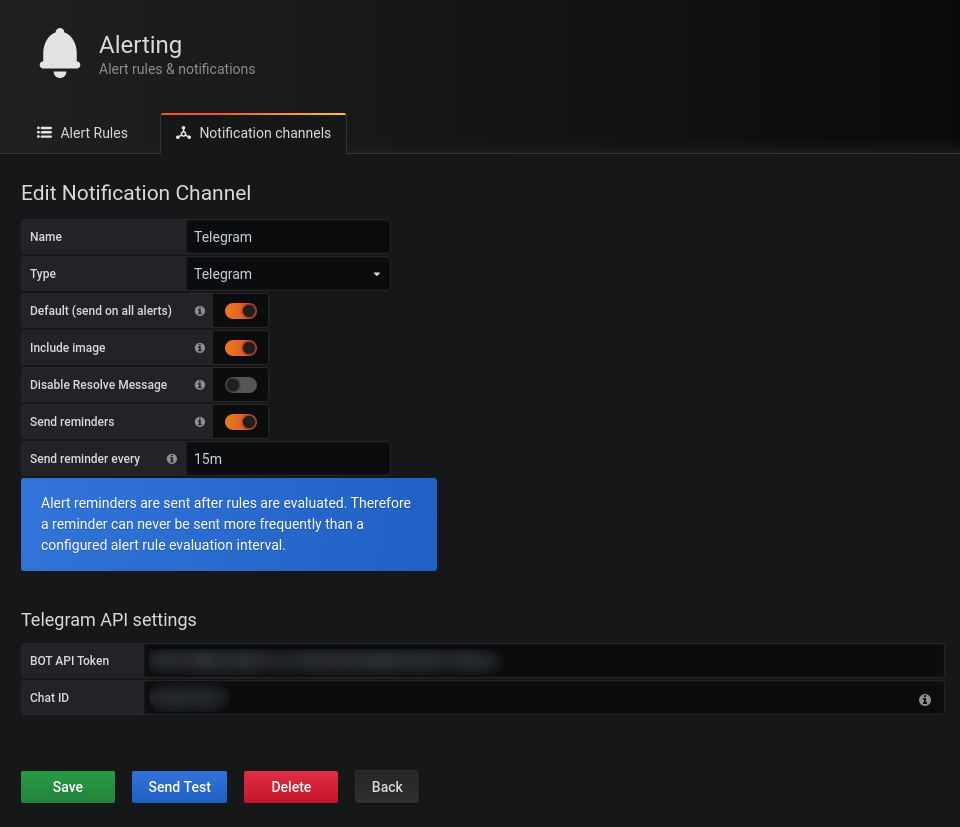Click the Alerting page title
The width and height of the screenshot is (960, 827).
[x=141, y=45]
